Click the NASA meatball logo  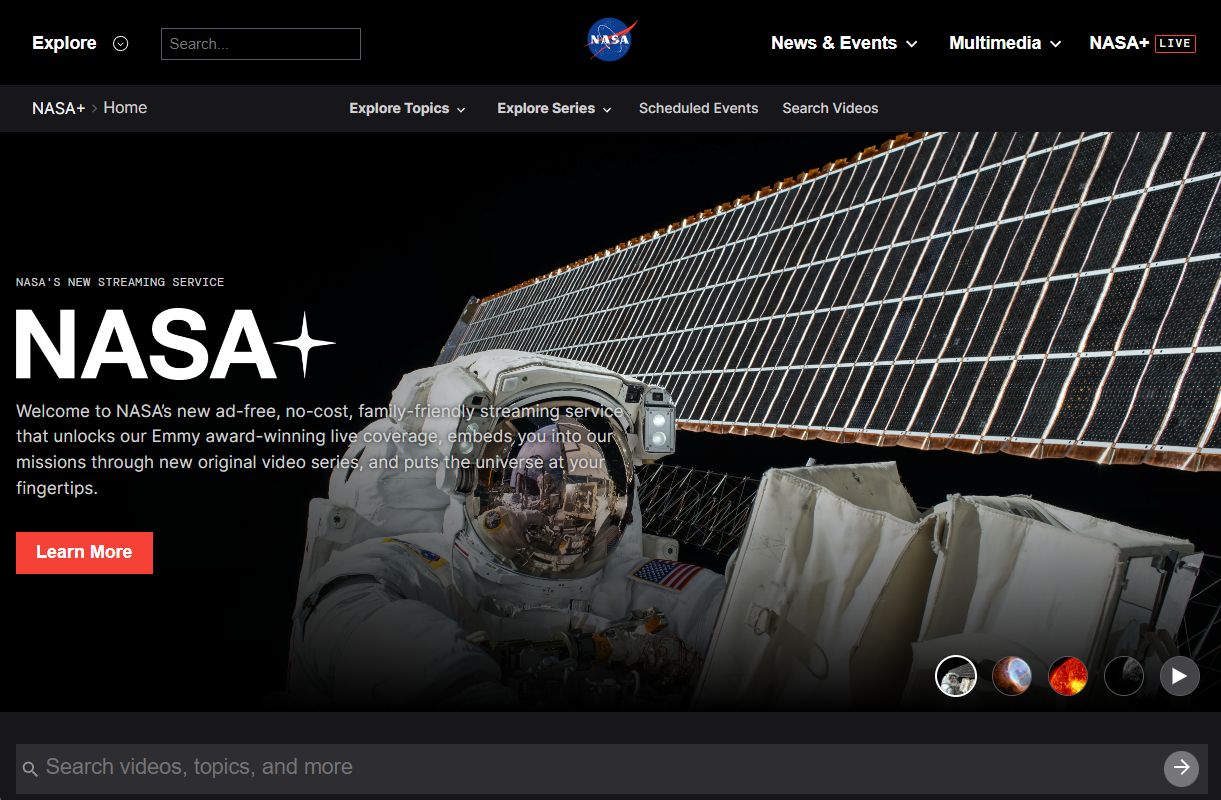click(611, 42)
